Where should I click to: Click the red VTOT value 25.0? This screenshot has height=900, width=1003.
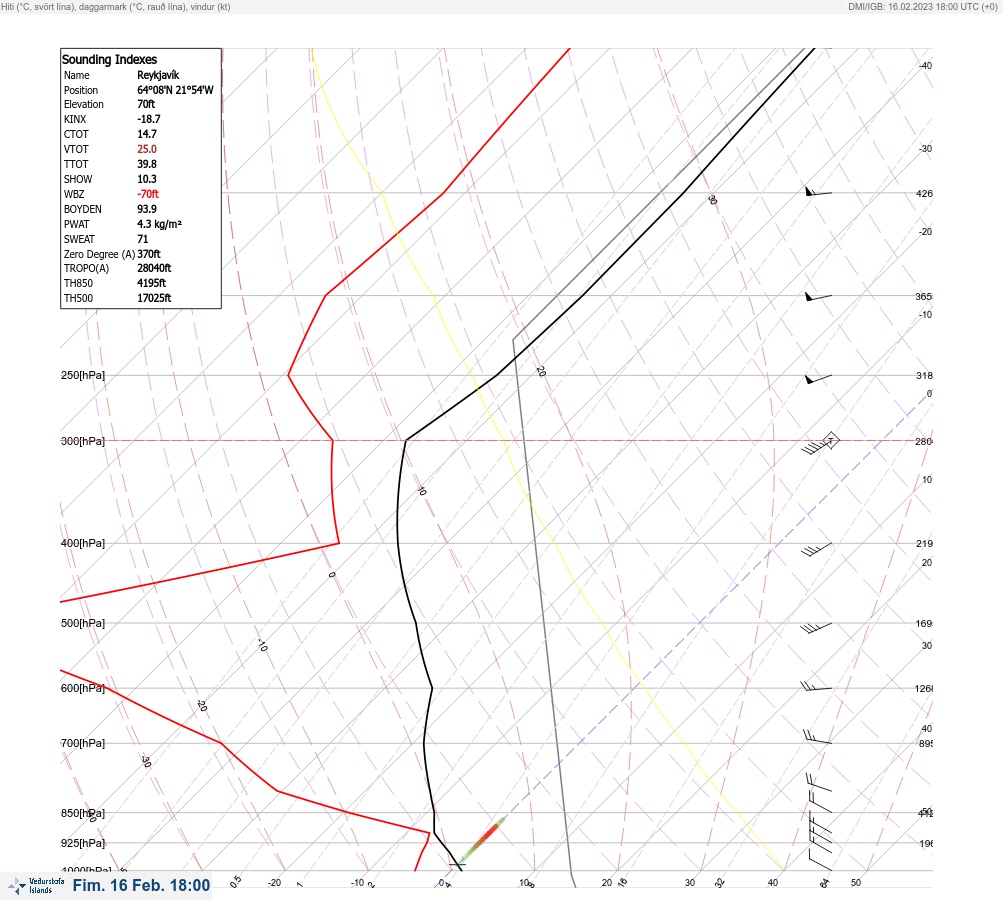[x=146, y=149]
